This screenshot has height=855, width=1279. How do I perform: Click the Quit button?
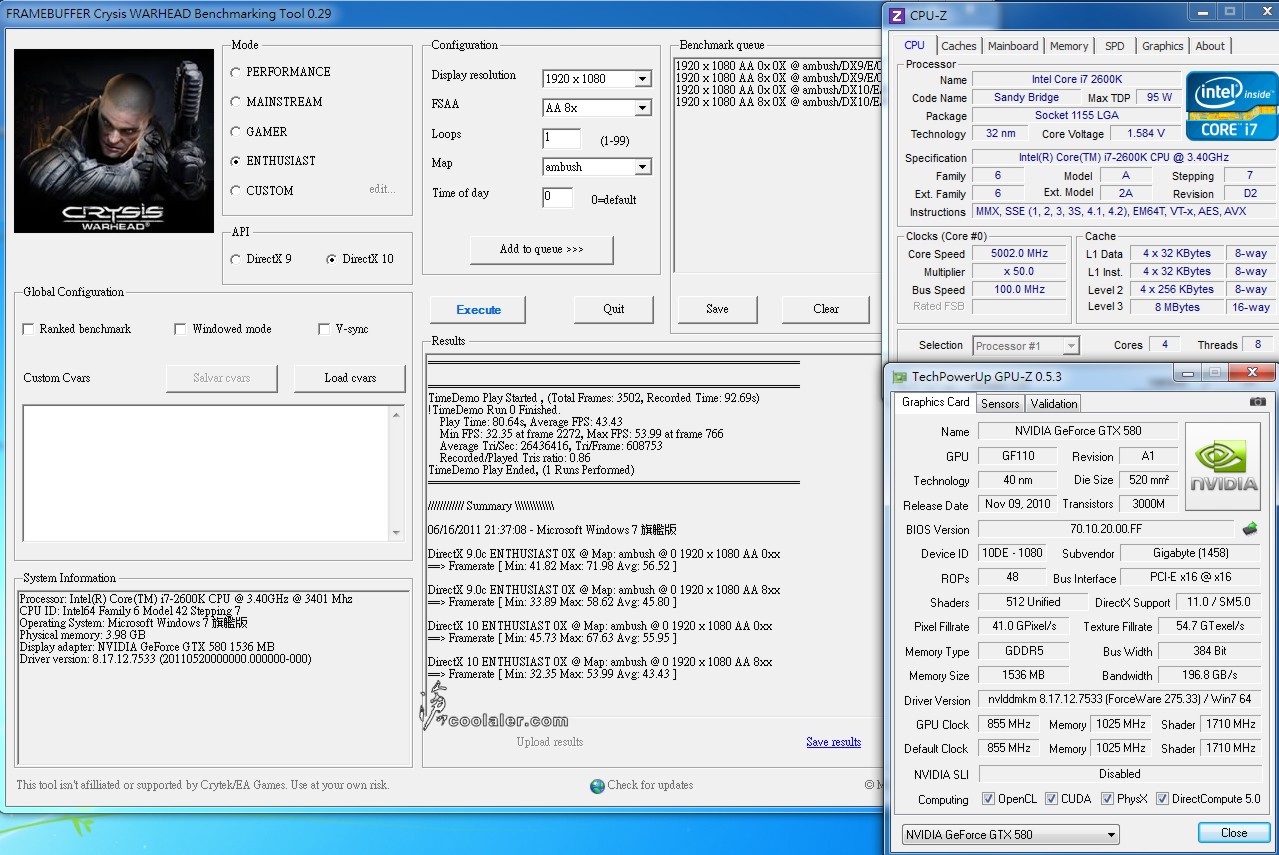pos(614,309)
